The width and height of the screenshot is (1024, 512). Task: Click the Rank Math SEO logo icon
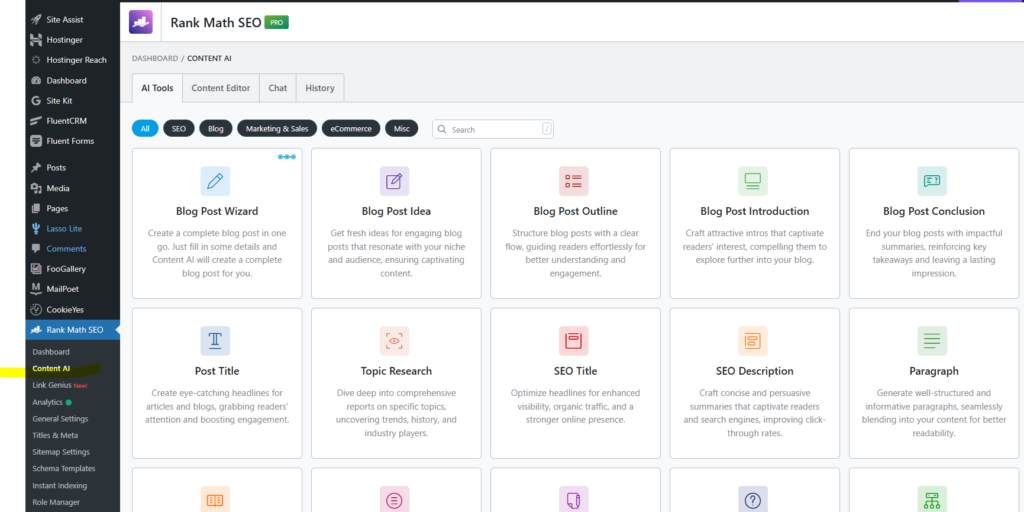point(142,22)
